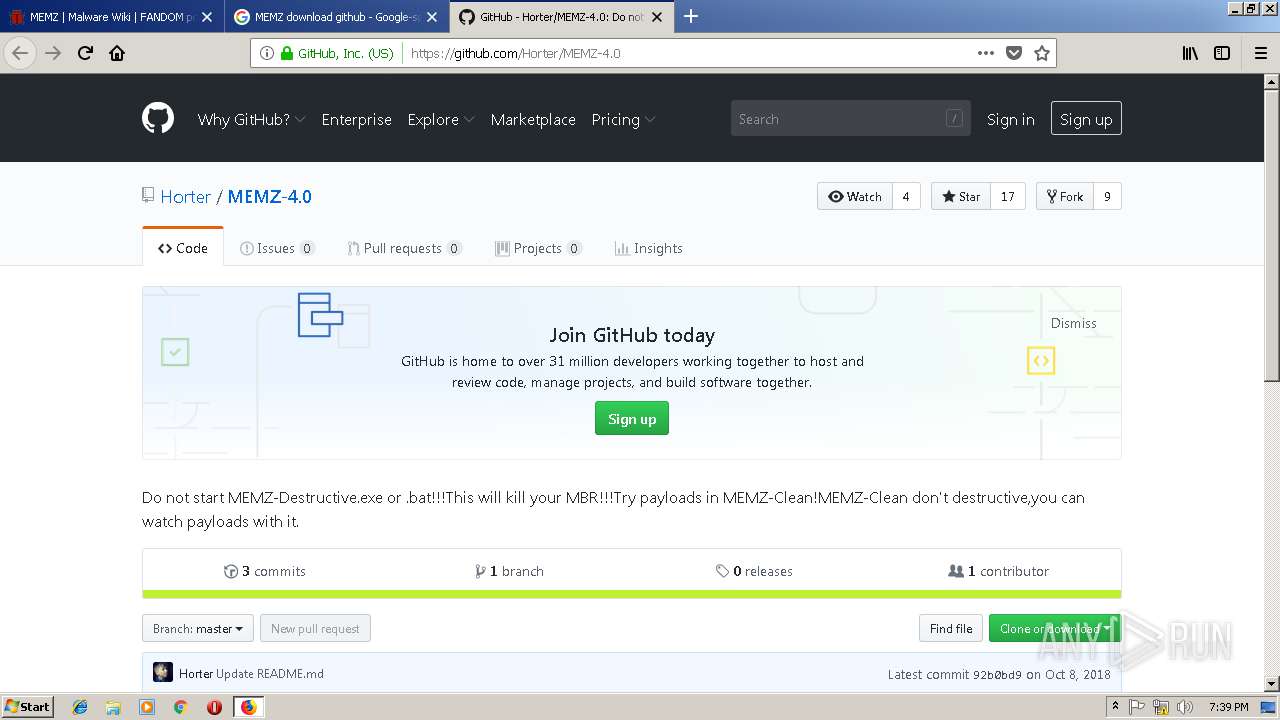The image size is (1280, 720).
Task: Click the header Sign up button
Action: coord(1086,119)
